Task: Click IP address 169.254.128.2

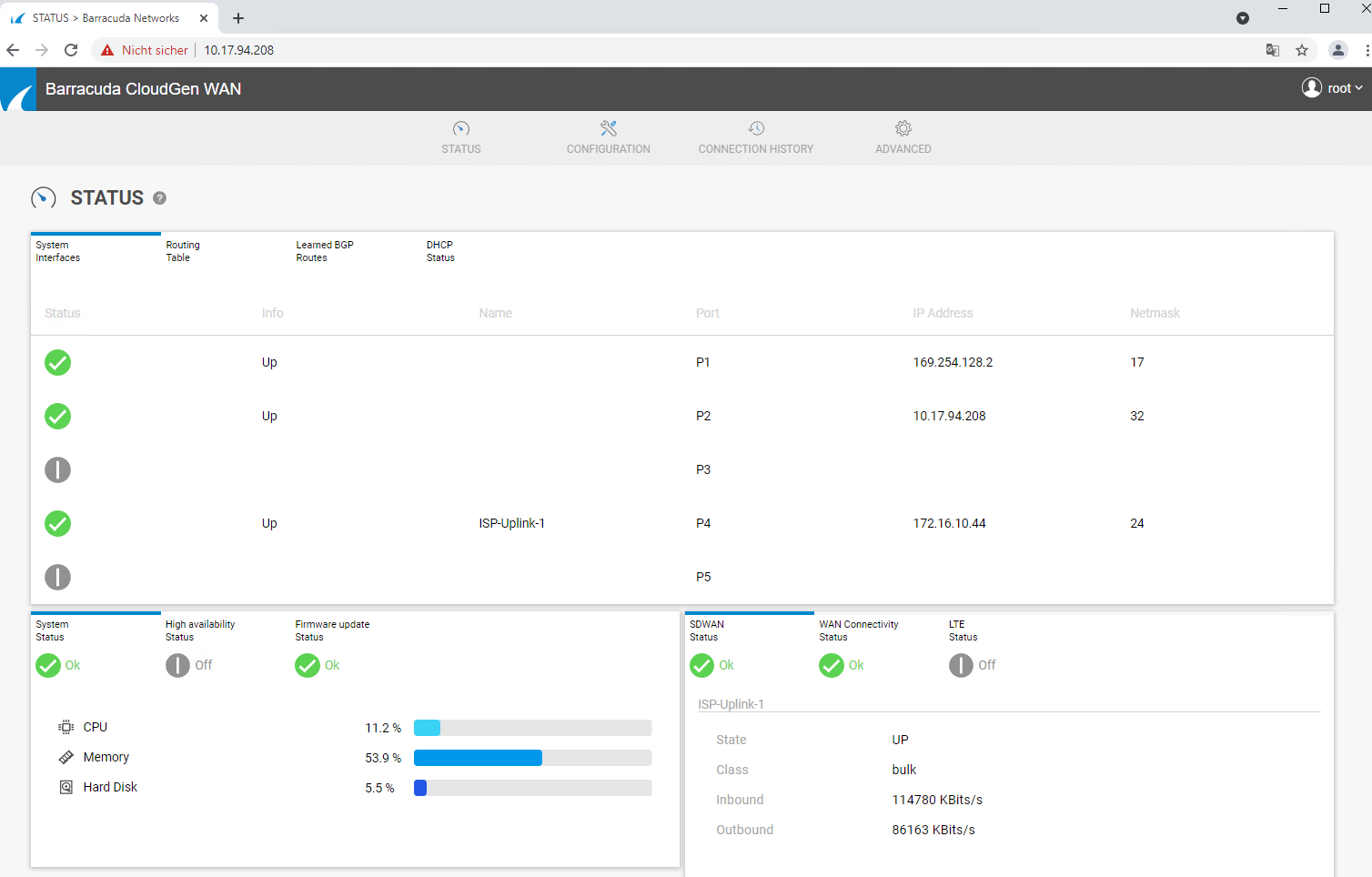Action: tap(953, 362)
